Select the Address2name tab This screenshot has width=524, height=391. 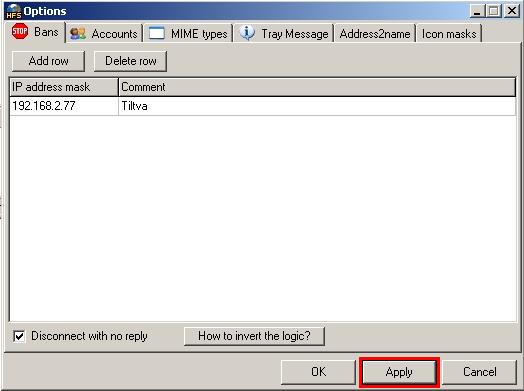pyautogui.click(x=375, y=34)
